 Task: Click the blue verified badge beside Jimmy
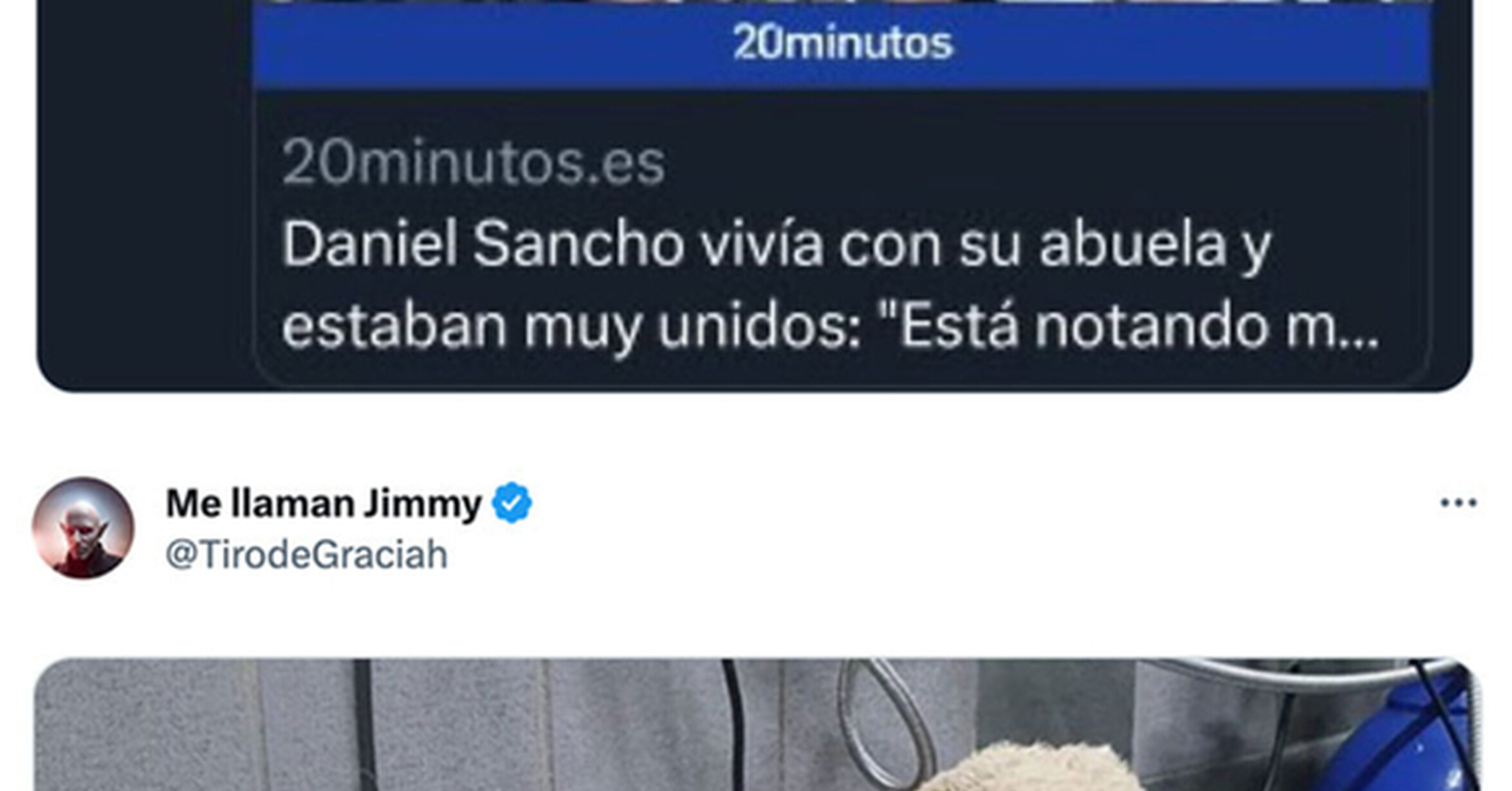click(x=512, y=502)
